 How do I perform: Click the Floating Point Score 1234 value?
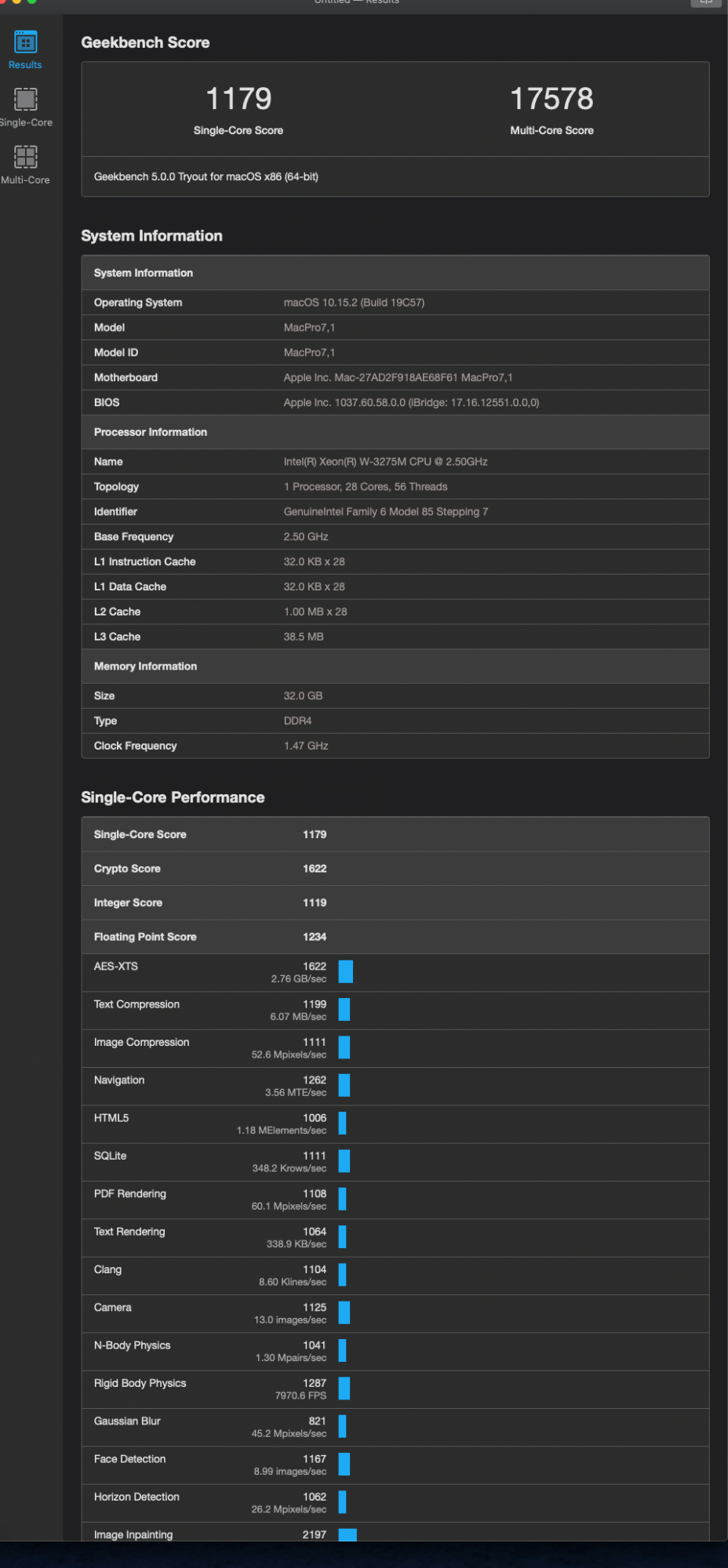coord(315,937)
